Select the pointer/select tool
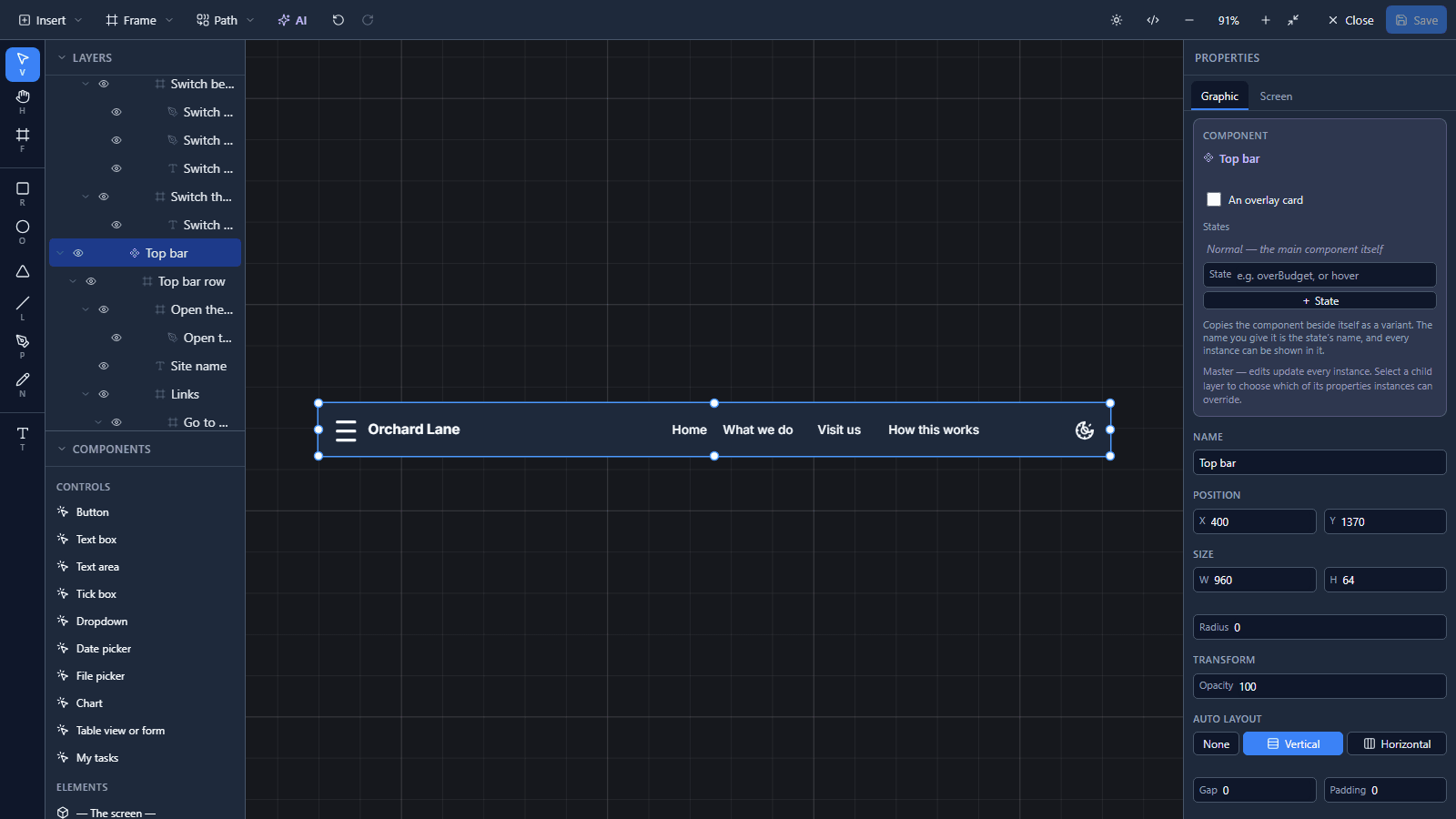The height and width of the screenshot is (819, 1456). click(x=23, y=64)
